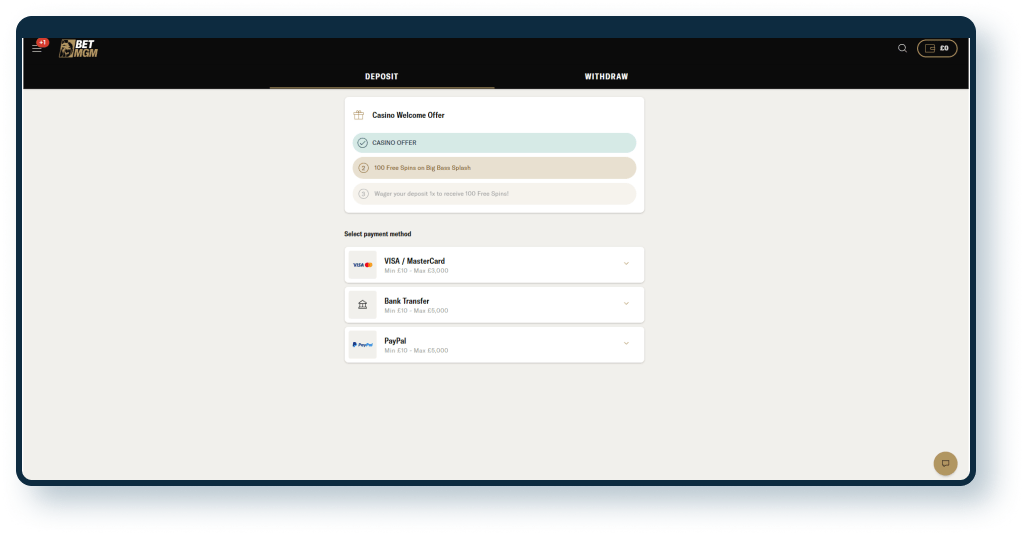Click the PayPal payment method name
This screenshot has height=534, width=1024.
pos(395,341)
